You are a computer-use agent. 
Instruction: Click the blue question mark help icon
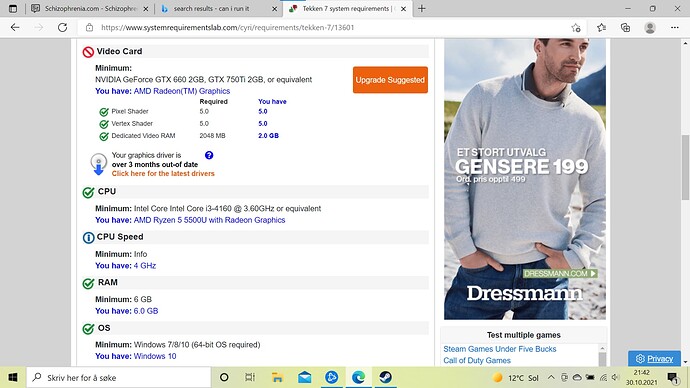coord(209,155)
